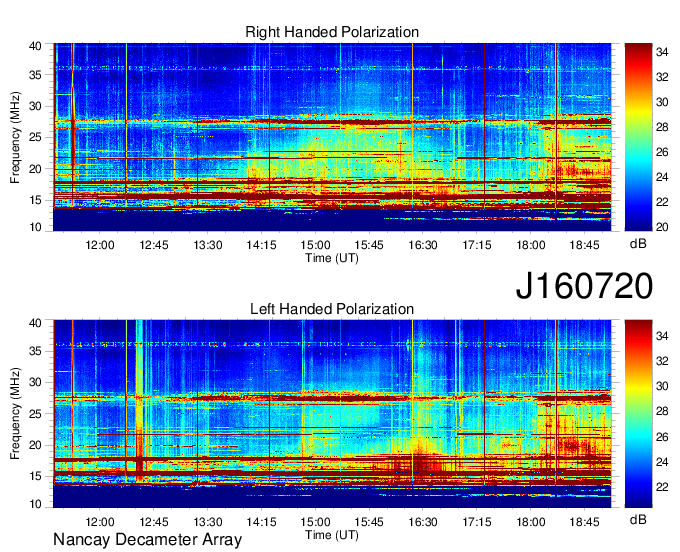Click the 34 dB tick on Left Handed colorbar
This screenshot has height=552, width=680.
(662, 336)
